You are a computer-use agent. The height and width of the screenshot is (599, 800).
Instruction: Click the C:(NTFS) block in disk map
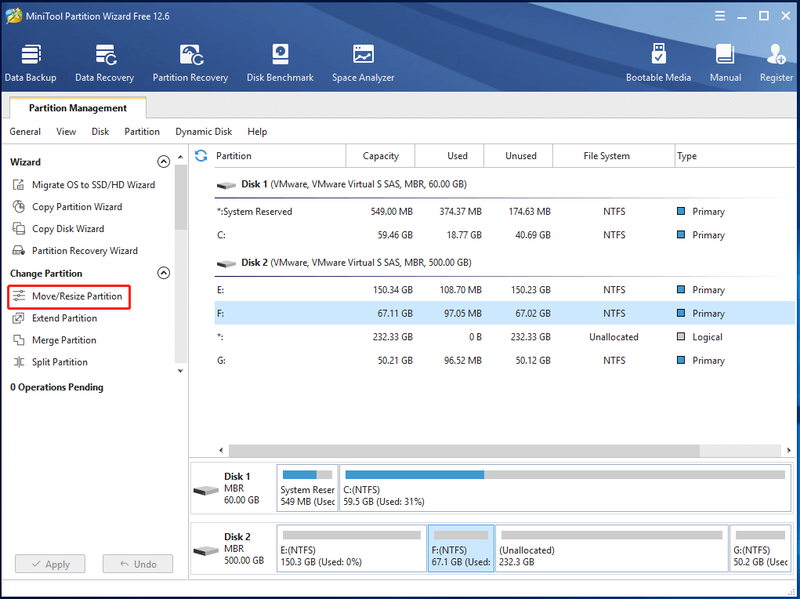pos(565,488)
